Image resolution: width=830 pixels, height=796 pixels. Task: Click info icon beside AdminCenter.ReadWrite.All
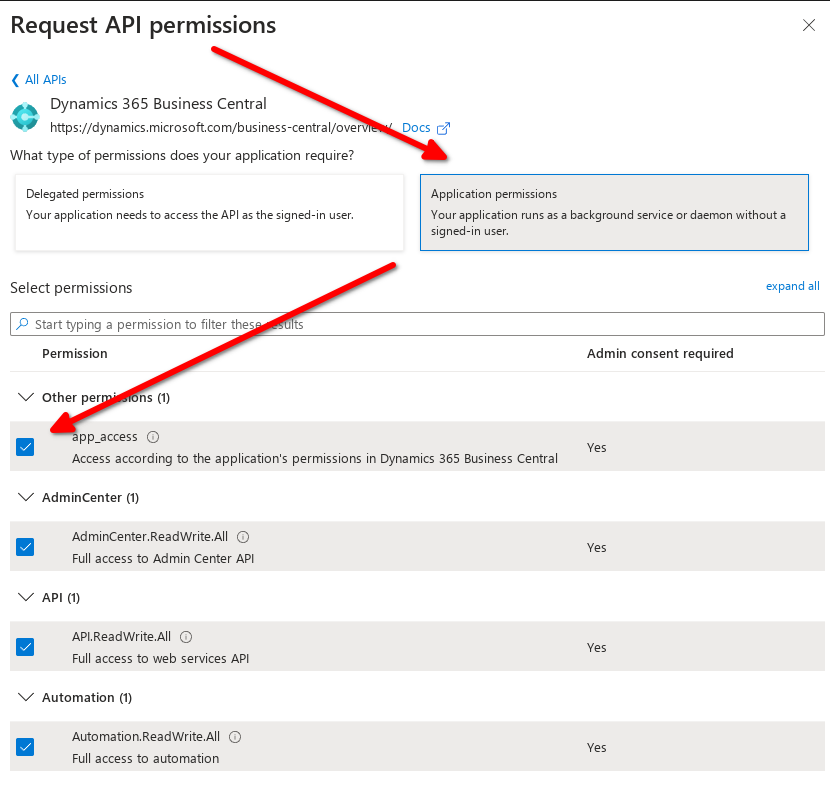[x=243, y=537]
